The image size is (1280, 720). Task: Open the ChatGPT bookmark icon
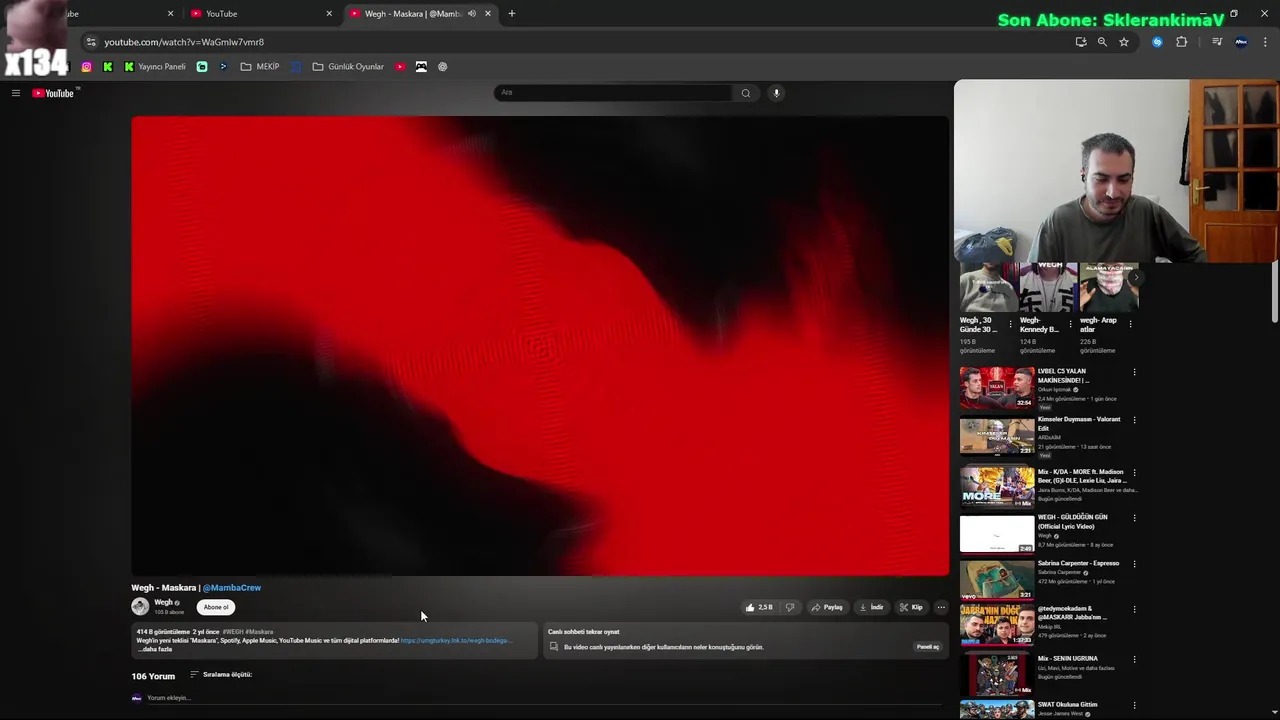pyautogui.click(x=443, y=67)
